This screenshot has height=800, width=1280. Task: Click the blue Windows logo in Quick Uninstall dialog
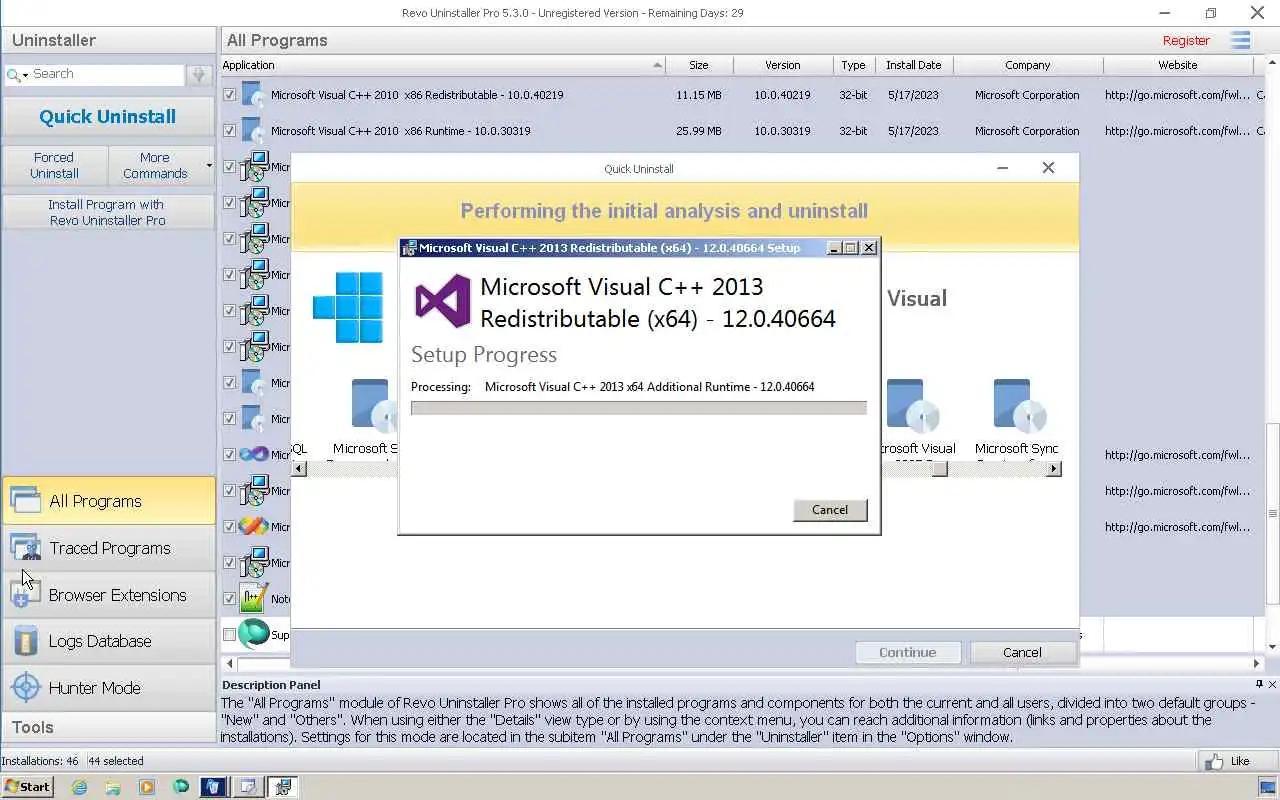[x=348, y=307]
